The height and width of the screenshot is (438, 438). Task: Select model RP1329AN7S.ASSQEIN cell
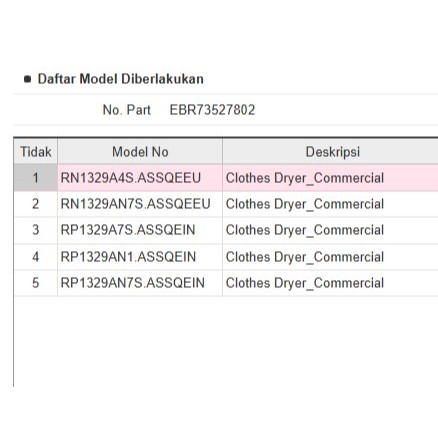[x=140, y=283]
